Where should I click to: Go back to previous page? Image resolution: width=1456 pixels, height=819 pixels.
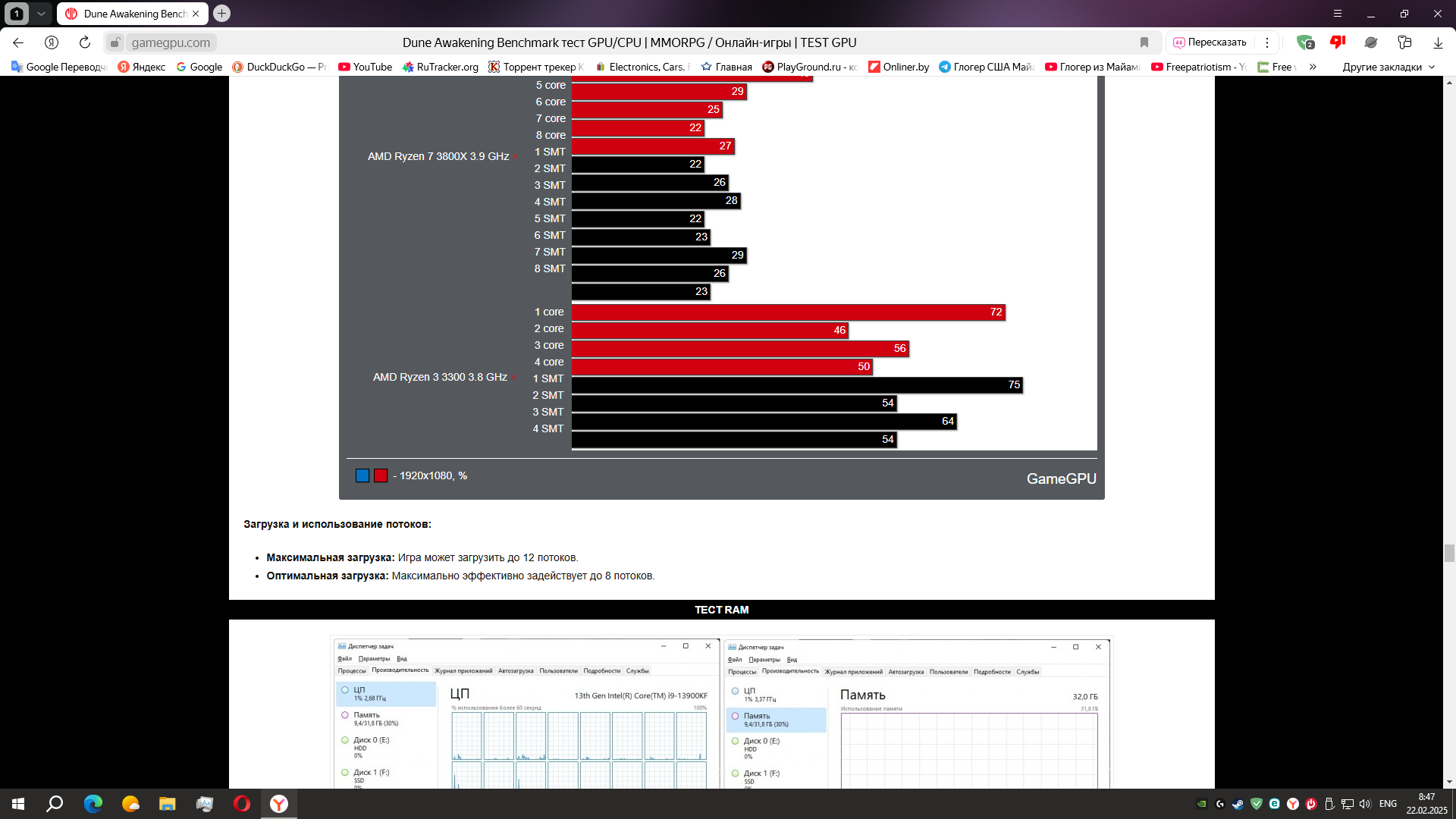coord(19,42)
